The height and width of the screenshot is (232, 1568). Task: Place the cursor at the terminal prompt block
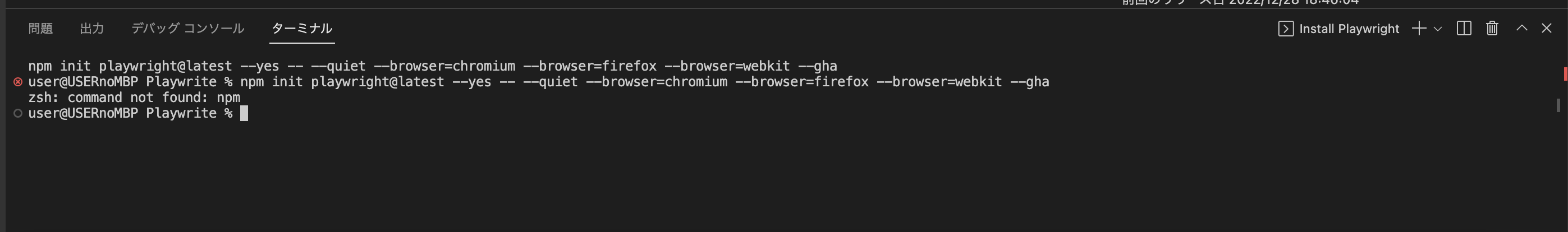(x=244, y=114)
